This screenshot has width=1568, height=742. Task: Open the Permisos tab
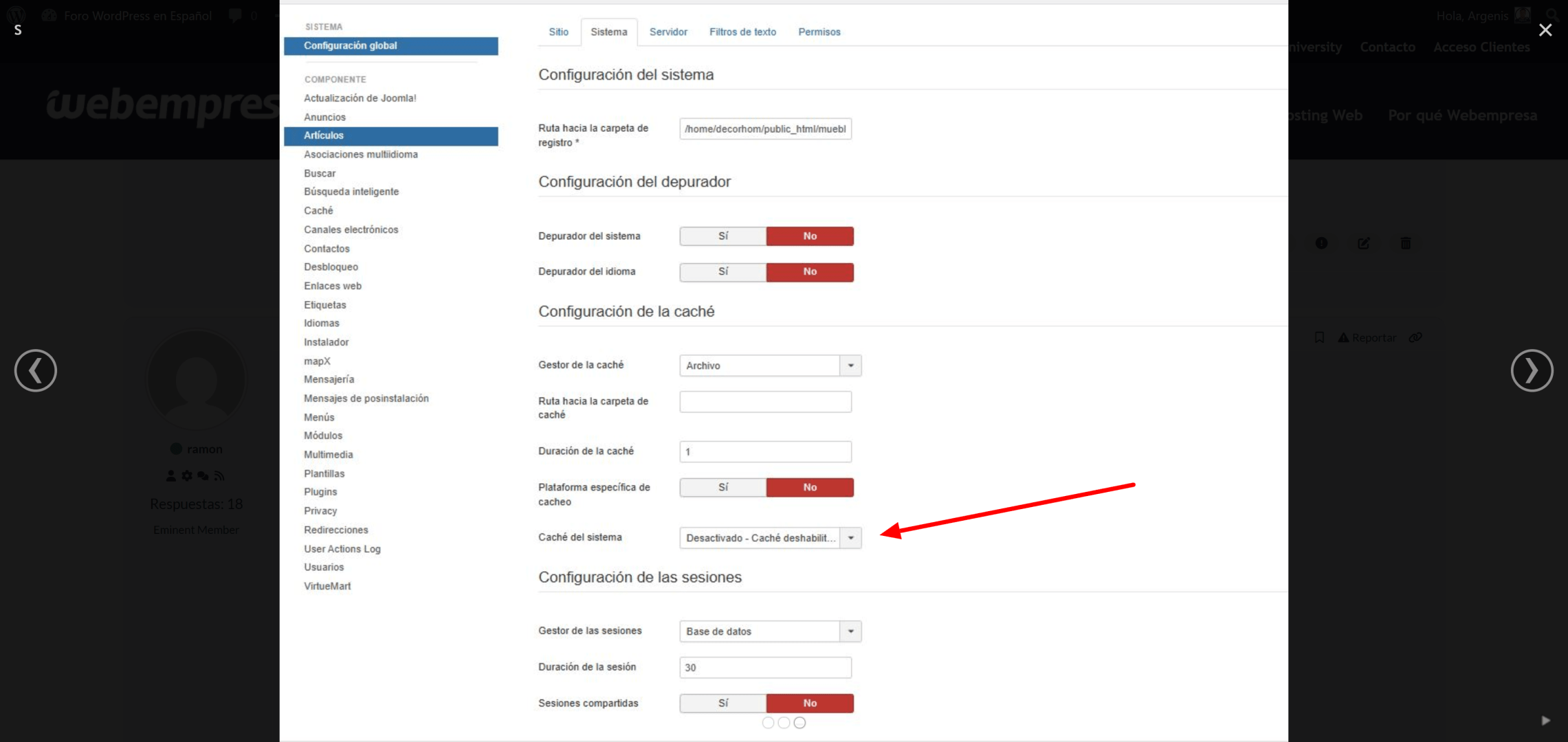tap(819, 32)
